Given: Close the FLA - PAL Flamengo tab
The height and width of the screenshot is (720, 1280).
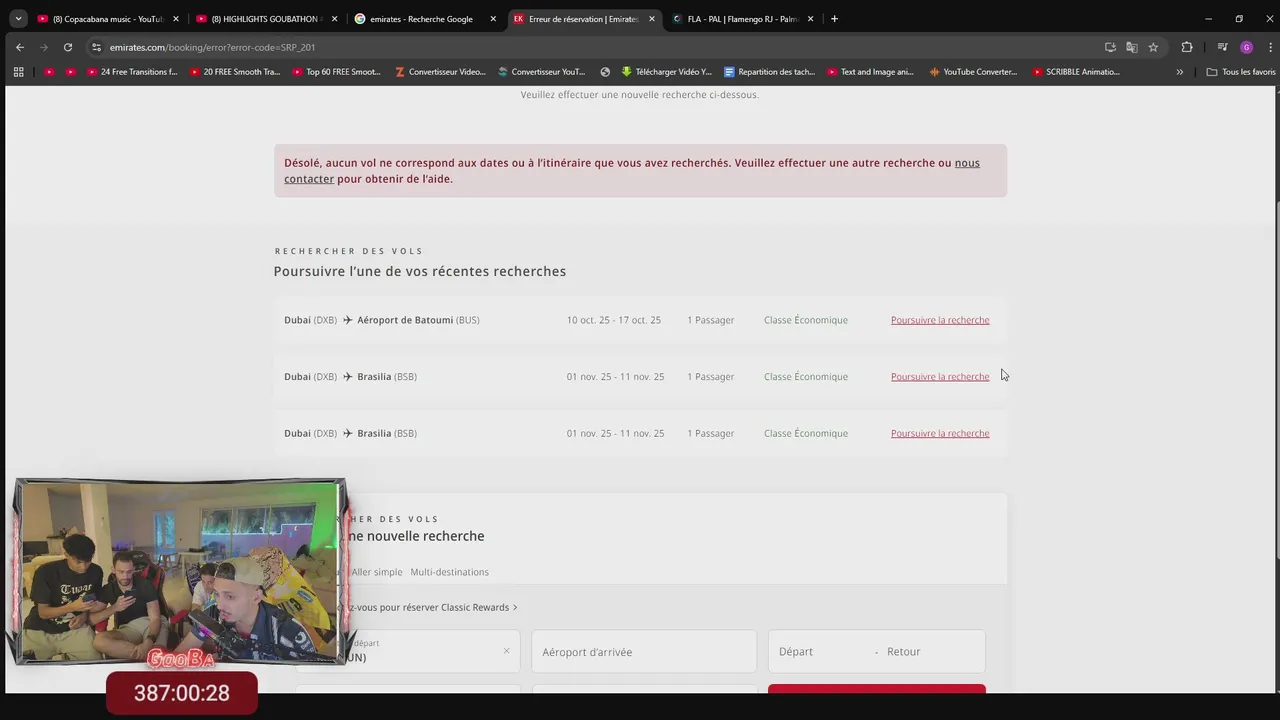Looking at the screenshot, I should tap(811, 19).
